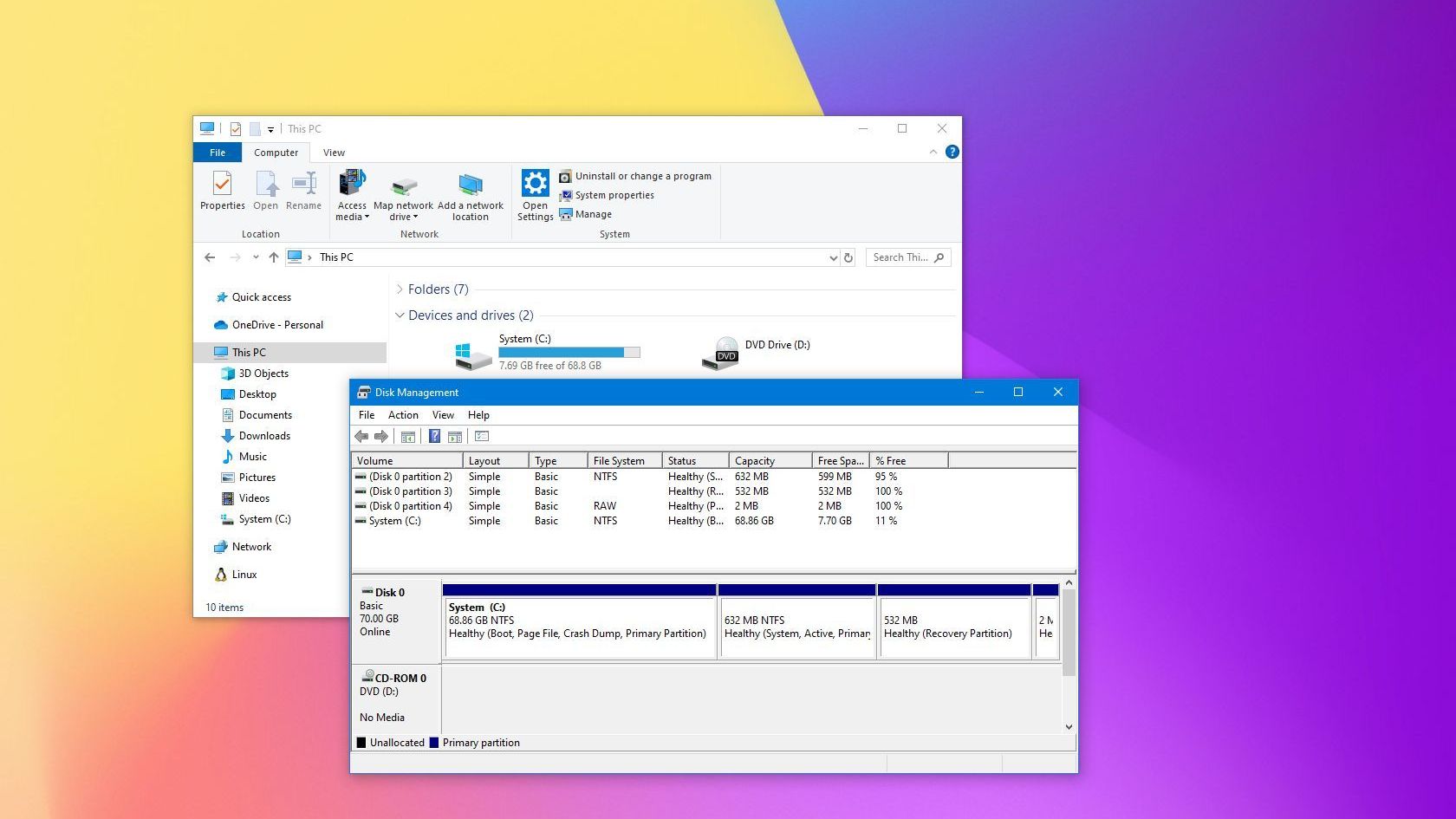
Task: Collapse the Devices and drives (2) group
Action: click(400, 315)
